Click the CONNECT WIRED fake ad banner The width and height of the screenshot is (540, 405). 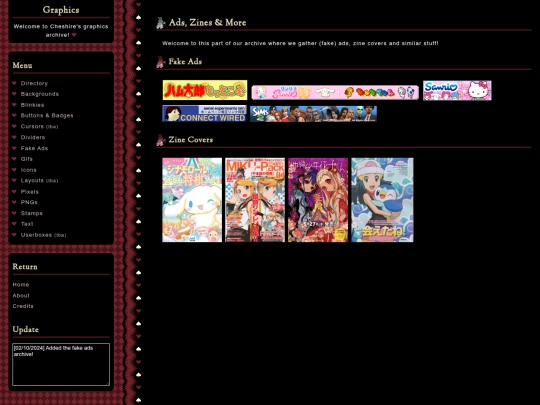[205, 113]
